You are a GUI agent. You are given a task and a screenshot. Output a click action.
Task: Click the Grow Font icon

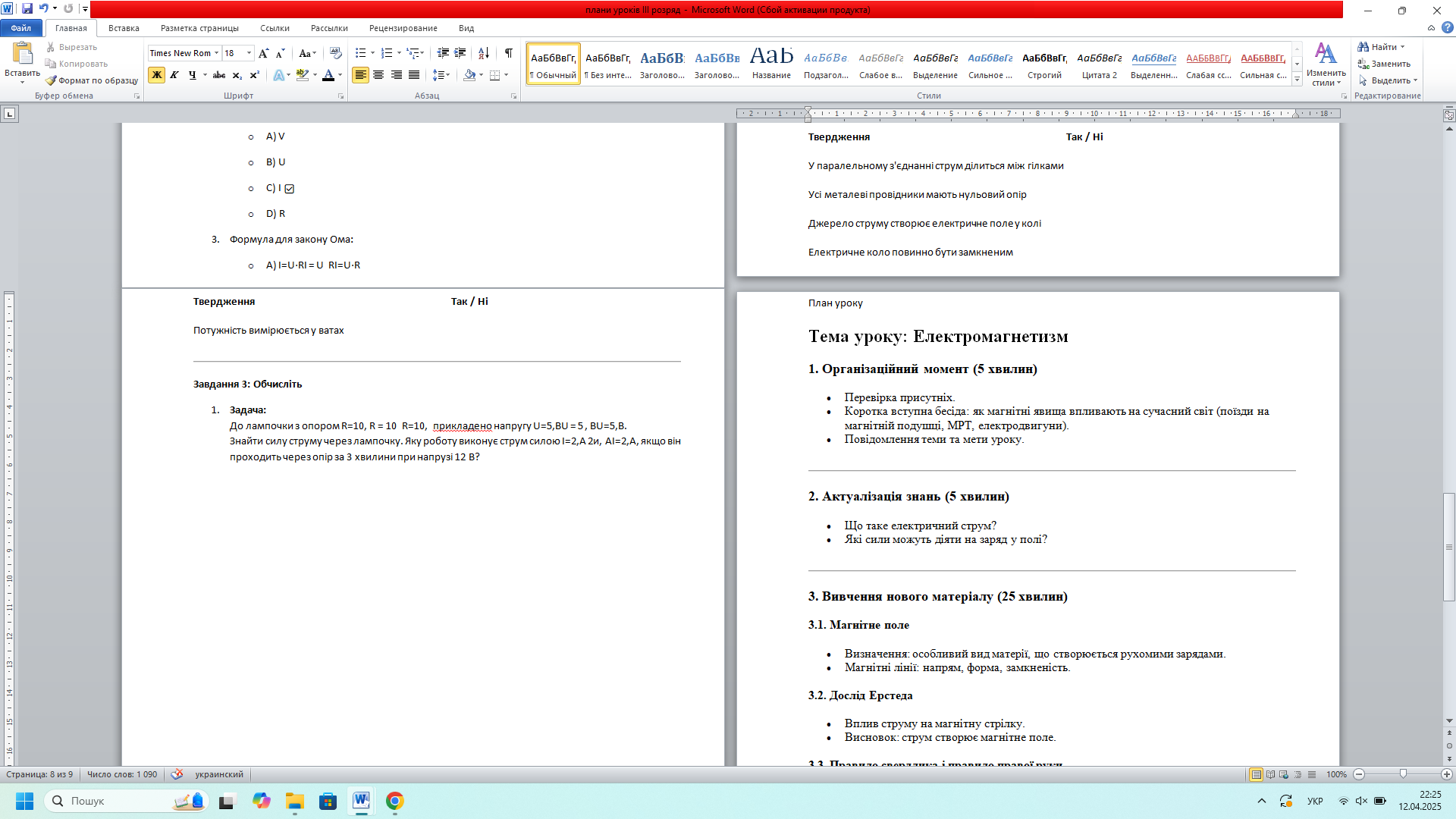coord(263,53)
